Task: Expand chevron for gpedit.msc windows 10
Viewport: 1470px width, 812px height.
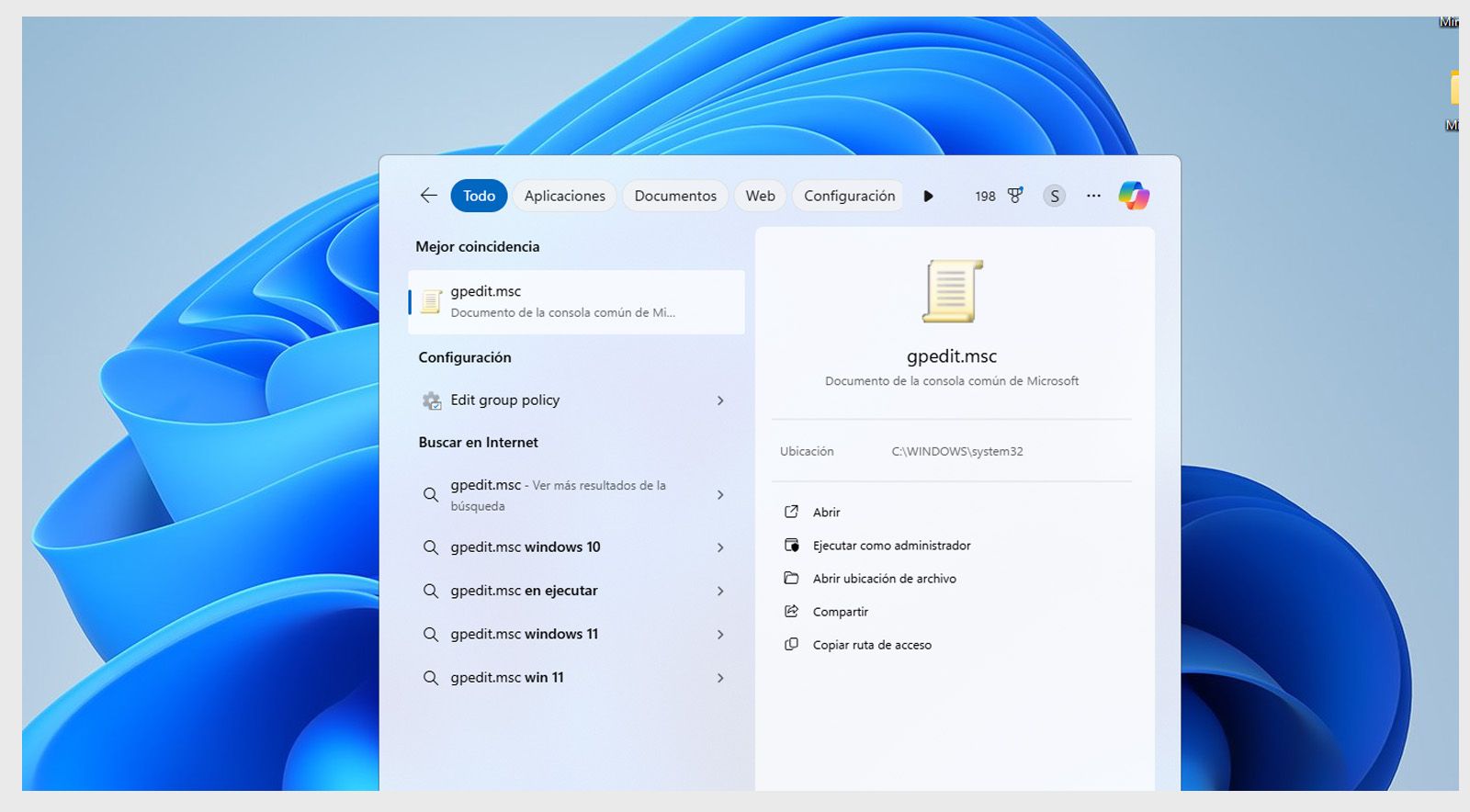Action: [x=720, y=547]
